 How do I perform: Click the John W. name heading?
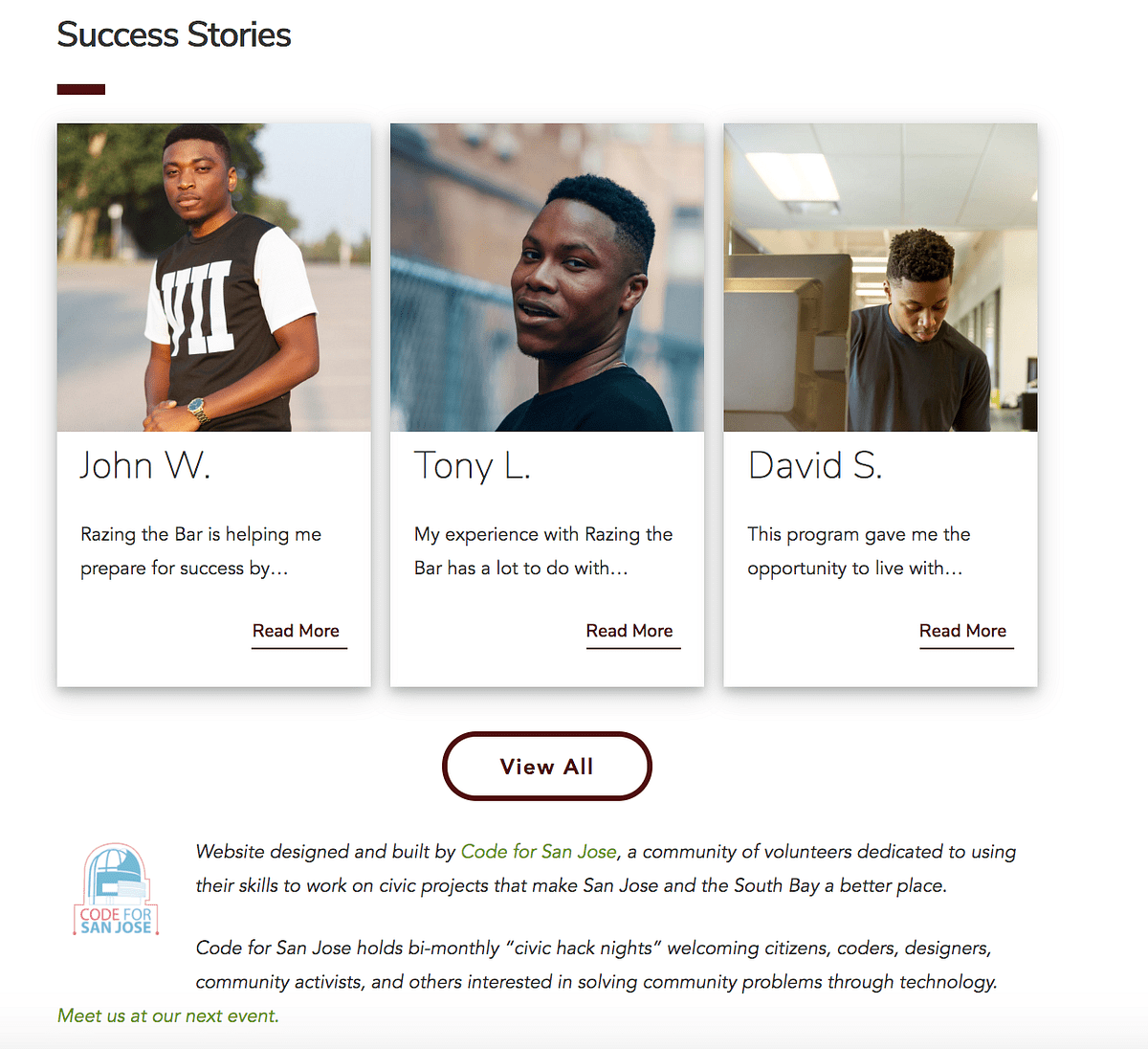[144, 465]
